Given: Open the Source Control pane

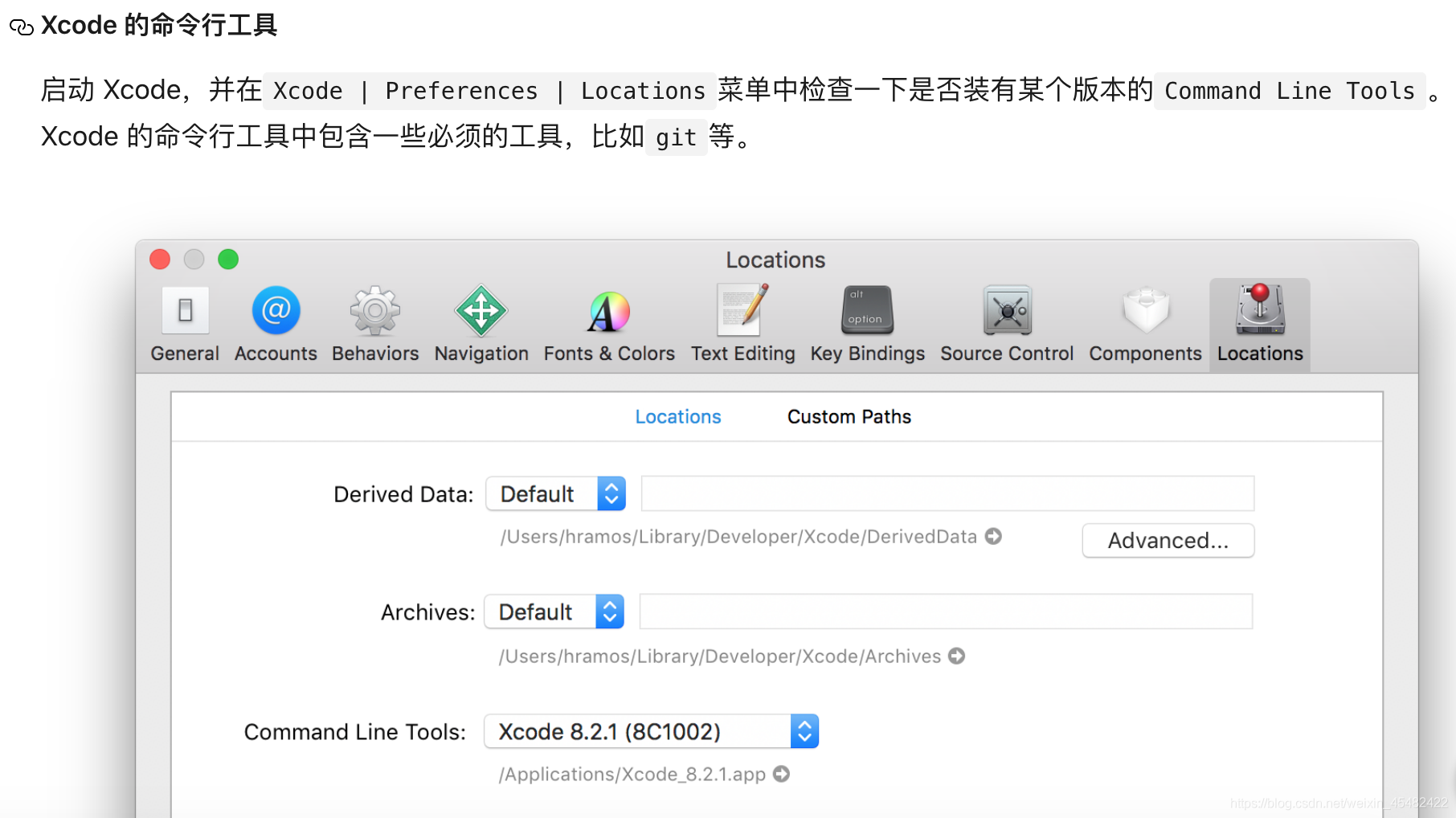Looking at the screenshot, I should click(1007, 325).
